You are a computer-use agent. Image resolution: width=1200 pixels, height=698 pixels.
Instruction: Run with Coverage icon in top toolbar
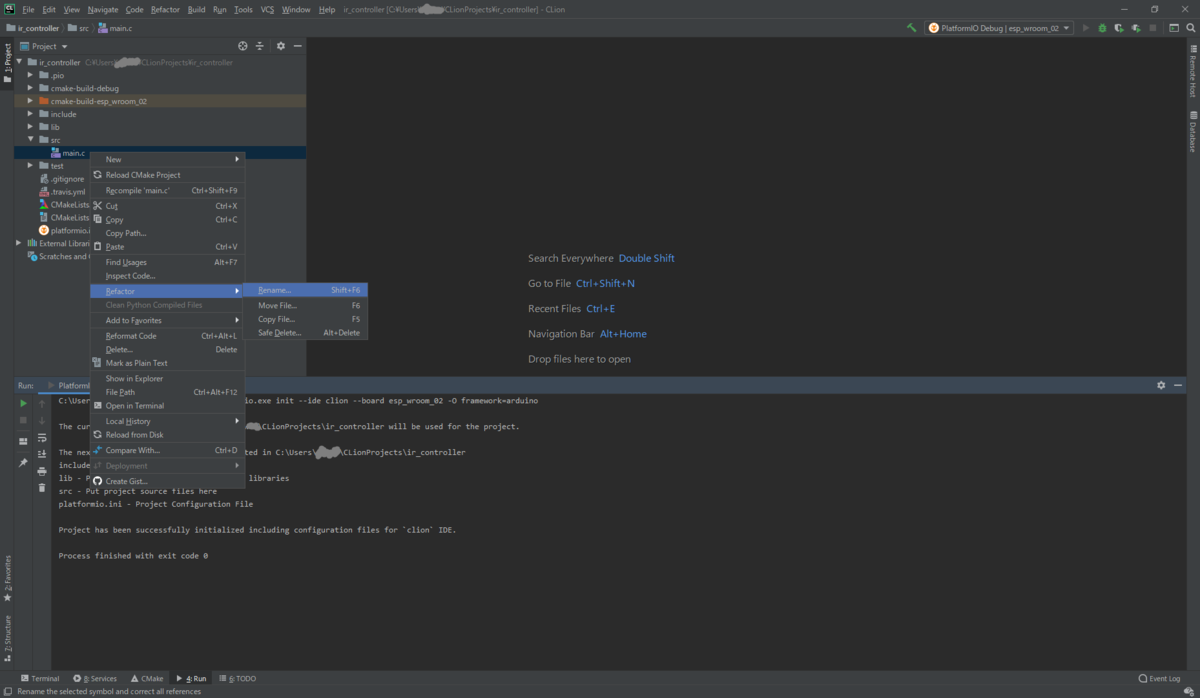(x=1118, y=28)
